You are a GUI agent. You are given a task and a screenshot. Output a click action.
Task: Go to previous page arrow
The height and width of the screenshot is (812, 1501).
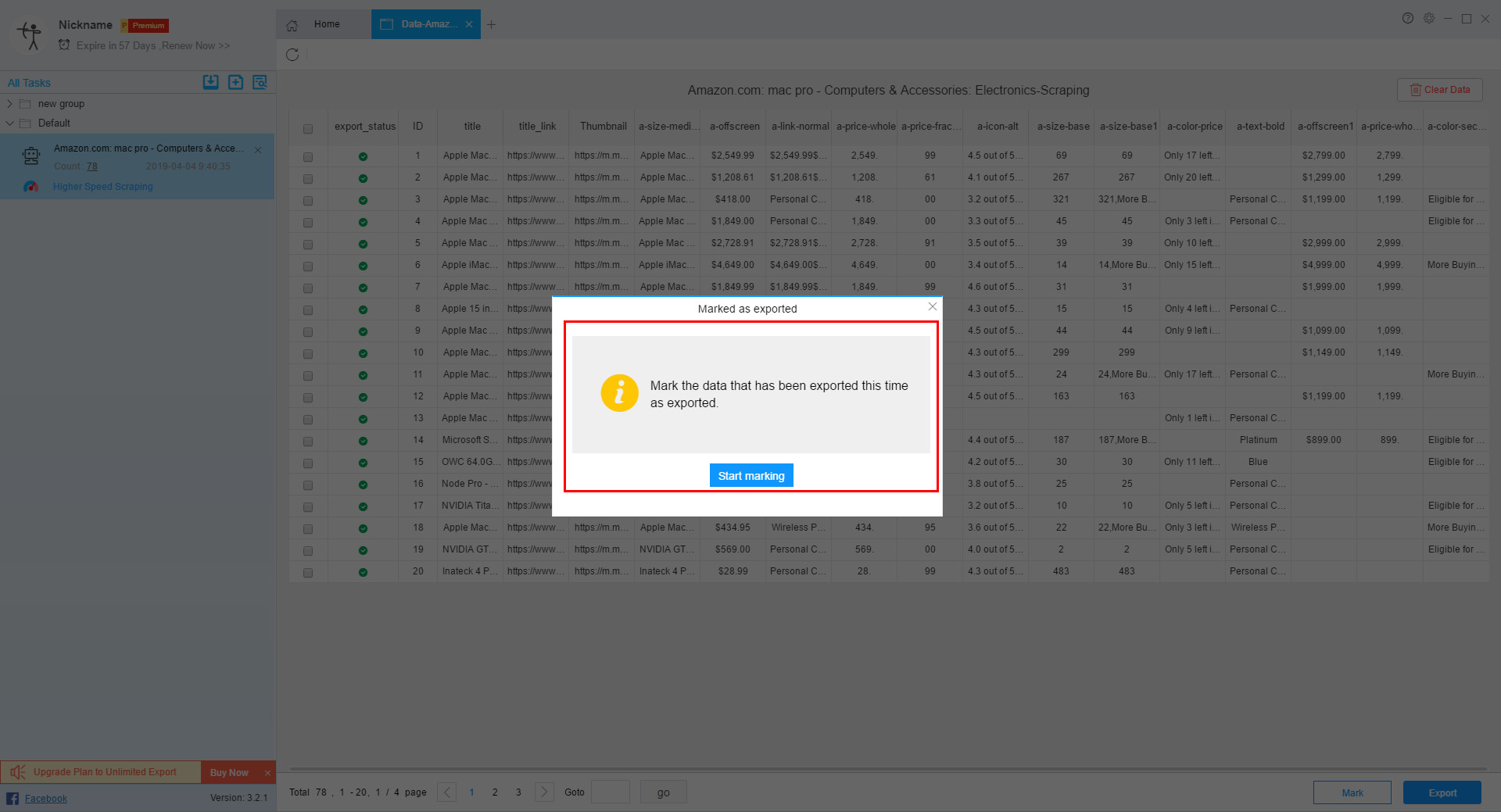(x=447, y=792)
